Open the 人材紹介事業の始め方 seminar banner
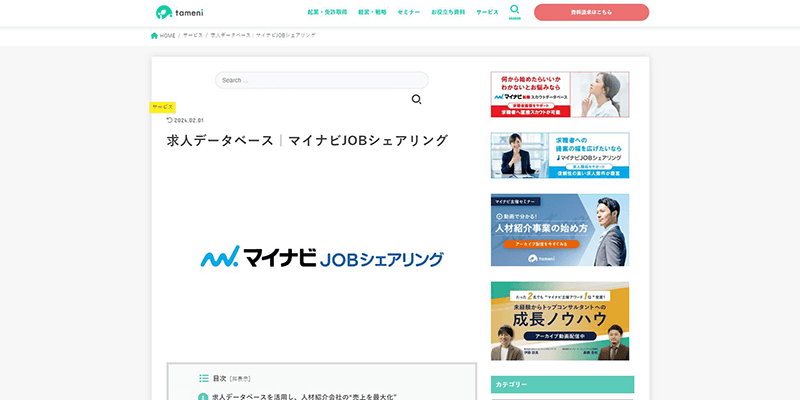The height and width of the screenshot is (400, 800). 560,229
